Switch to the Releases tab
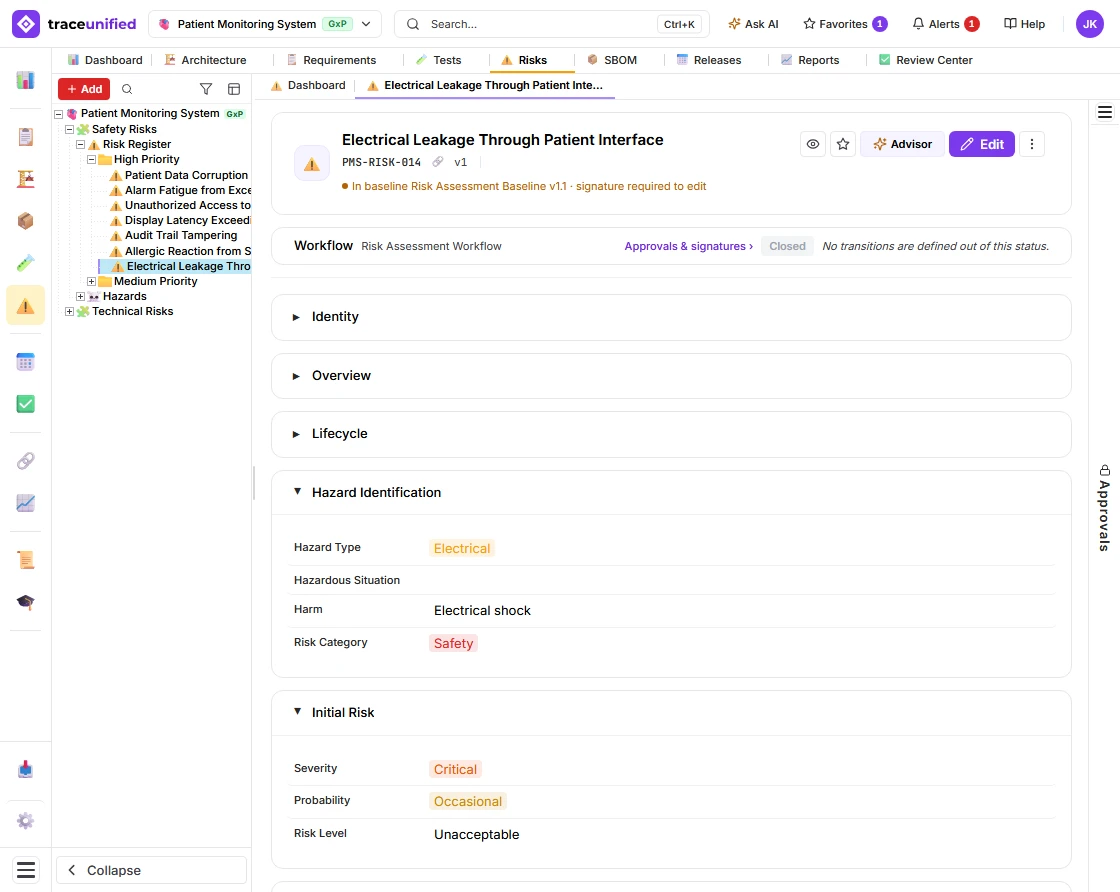1120x892 pixels. pos(709,60)
